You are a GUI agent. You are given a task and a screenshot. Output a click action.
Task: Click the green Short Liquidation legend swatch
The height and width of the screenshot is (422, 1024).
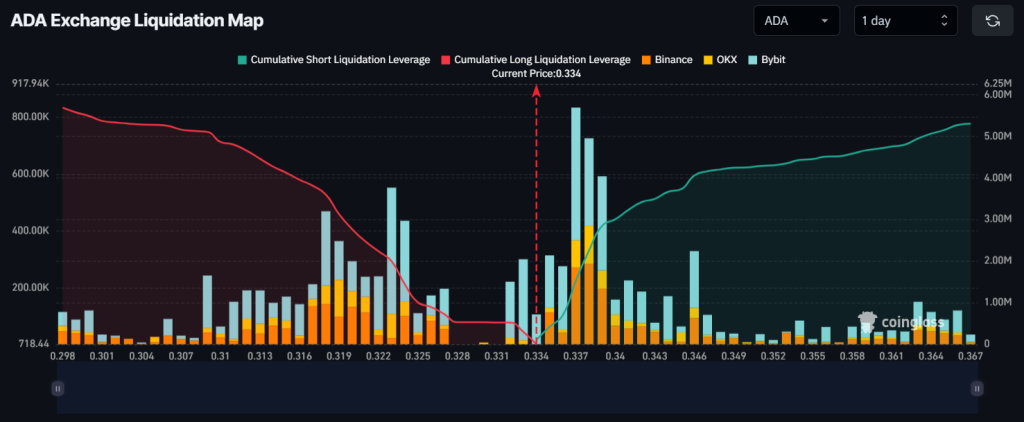click(x=242, y=59)
